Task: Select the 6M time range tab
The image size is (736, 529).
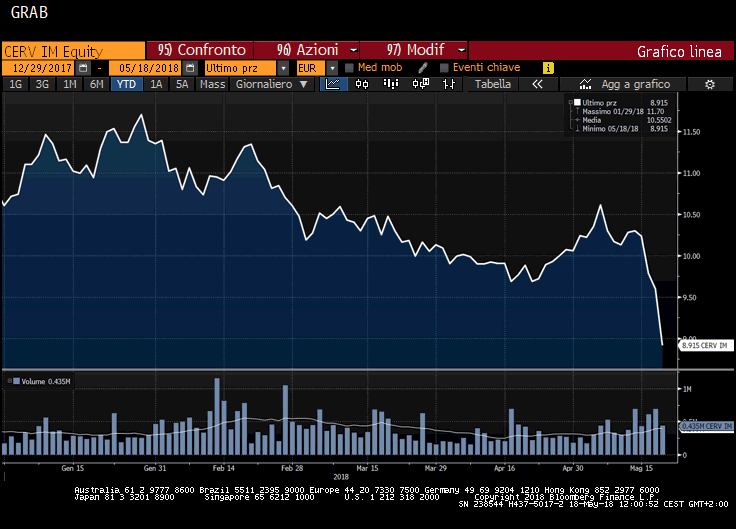Action: coord(96,85)
